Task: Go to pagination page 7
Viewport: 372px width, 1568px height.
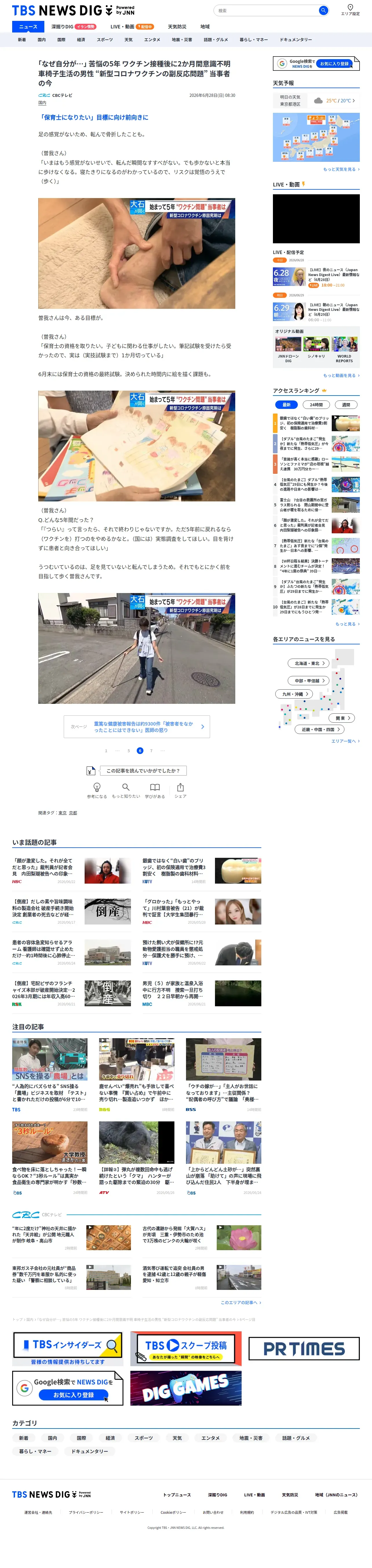Action: 151,751
